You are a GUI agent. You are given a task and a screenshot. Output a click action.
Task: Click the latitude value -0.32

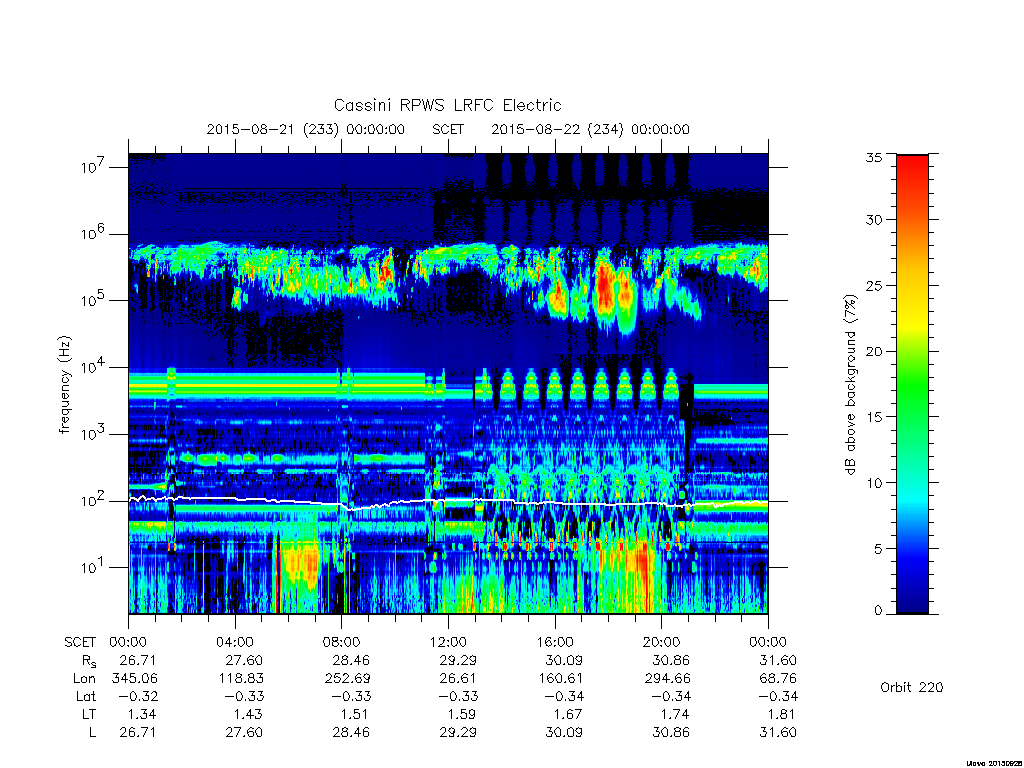(x=138, y=696)
